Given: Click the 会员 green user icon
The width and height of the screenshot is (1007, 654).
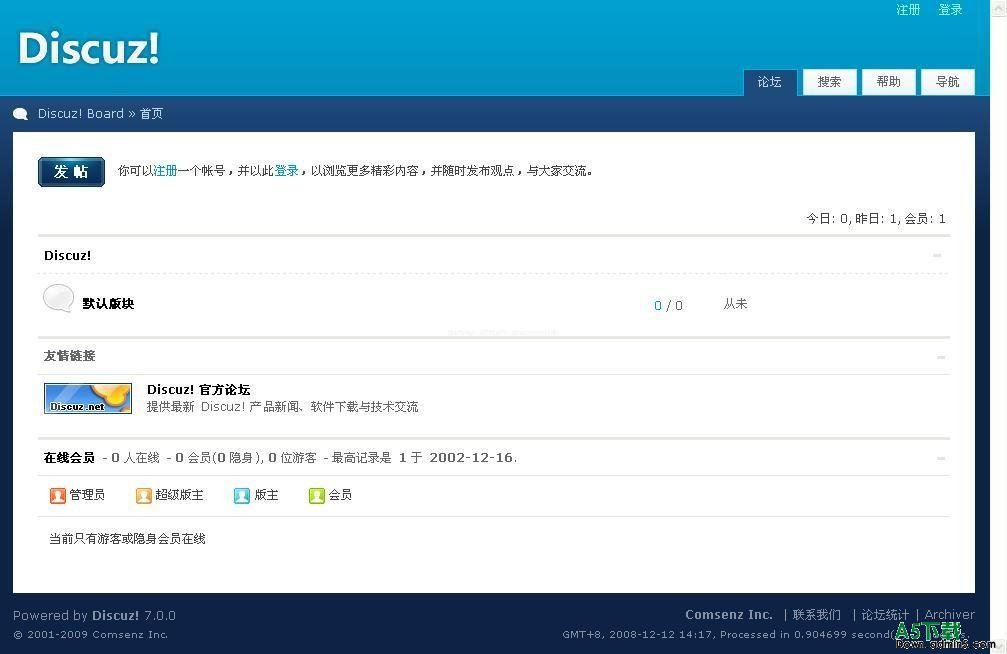Looking at the screenshot, I should [316, 495].
